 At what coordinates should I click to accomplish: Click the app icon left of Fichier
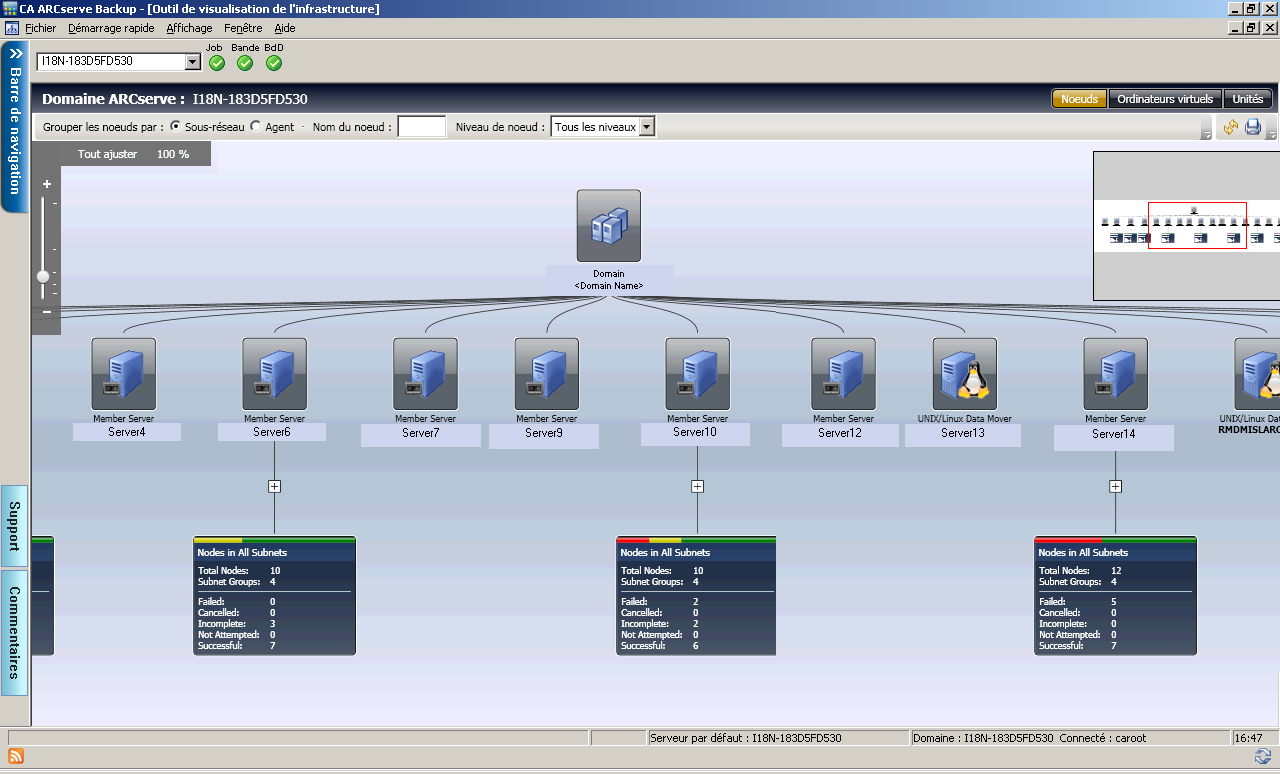13,28
